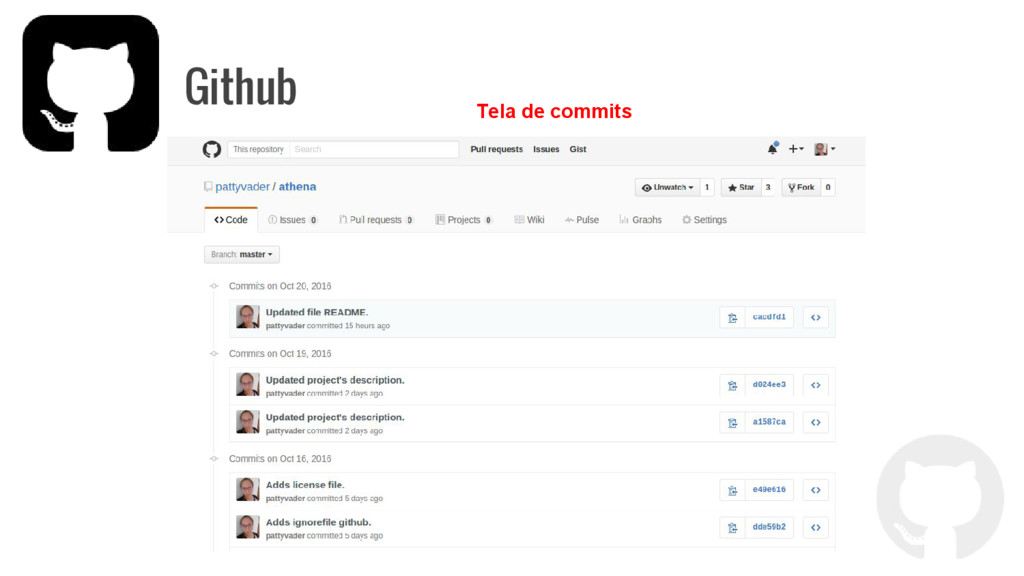Screen dimensions: 1024x576
Task: Switch to the Projects tab
Action: (x=464, y=220)
